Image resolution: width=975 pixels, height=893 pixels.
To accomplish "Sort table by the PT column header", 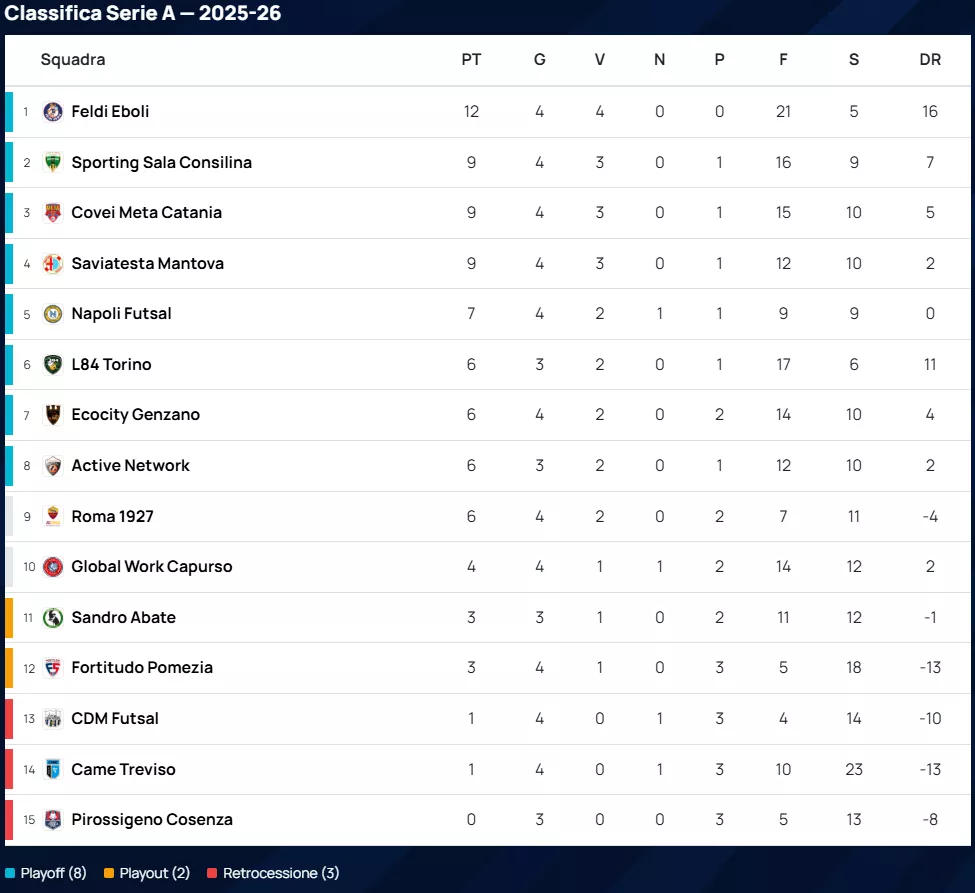I will point(471,60).
